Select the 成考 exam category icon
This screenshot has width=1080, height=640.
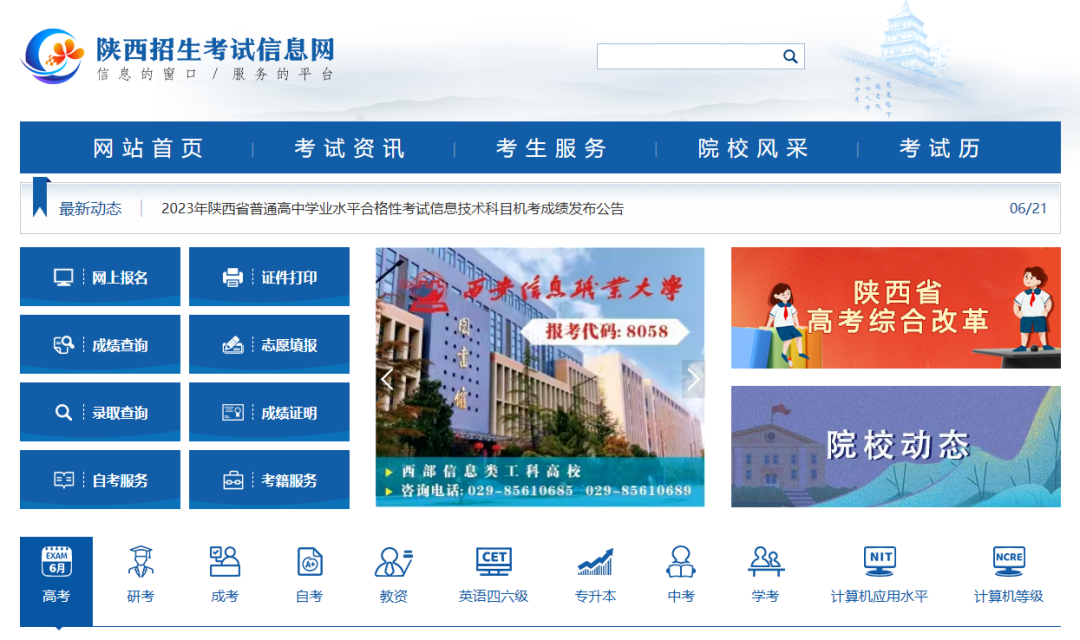pyautogui.click(x=225, y=562)
